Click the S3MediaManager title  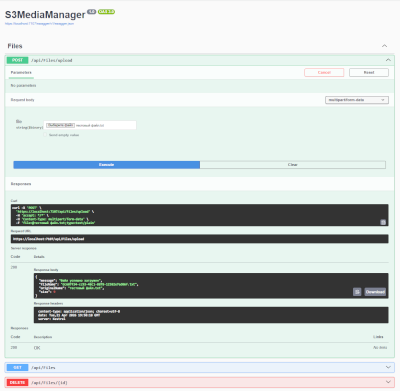click(45, 15)
